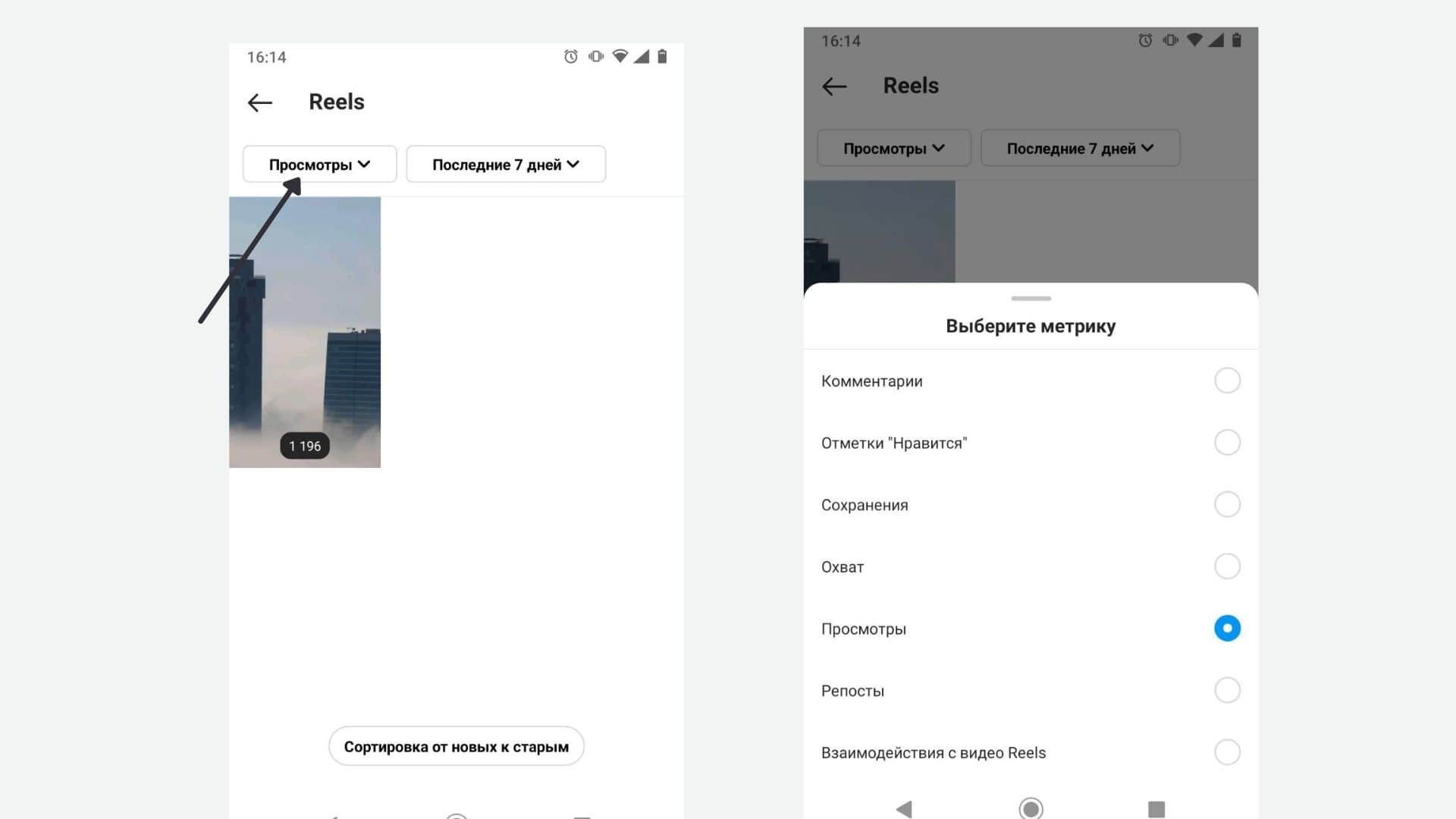
Task: Go back using arrow in left Reels screen
Action: pos(260,102)
